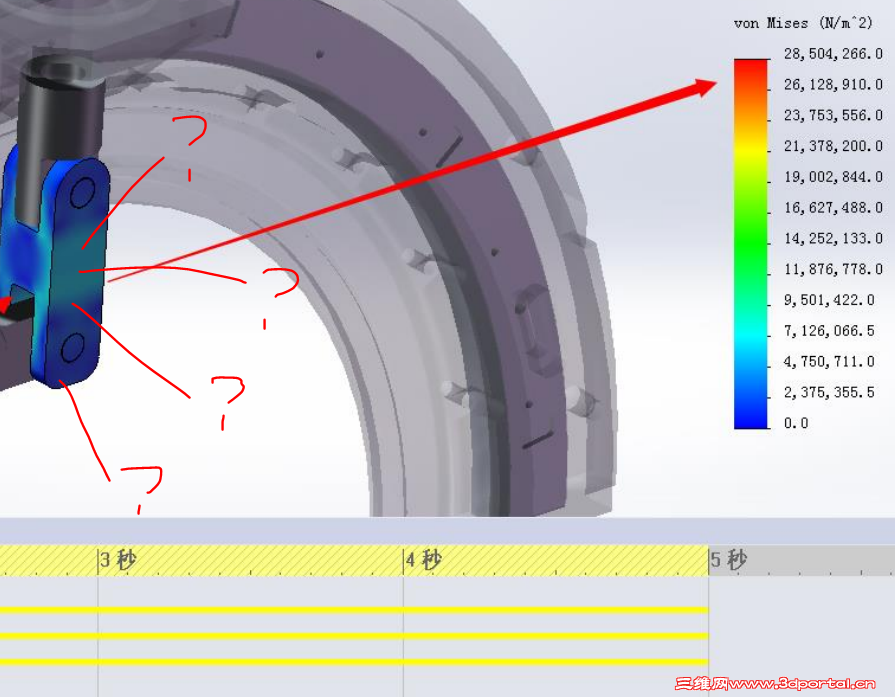Select the von Mises (N/m^2) legend title

pos(803,23)
